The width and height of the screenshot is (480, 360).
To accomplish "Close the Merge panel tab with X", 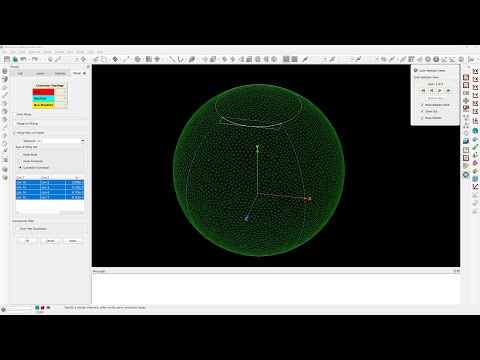I will [85, 73].
